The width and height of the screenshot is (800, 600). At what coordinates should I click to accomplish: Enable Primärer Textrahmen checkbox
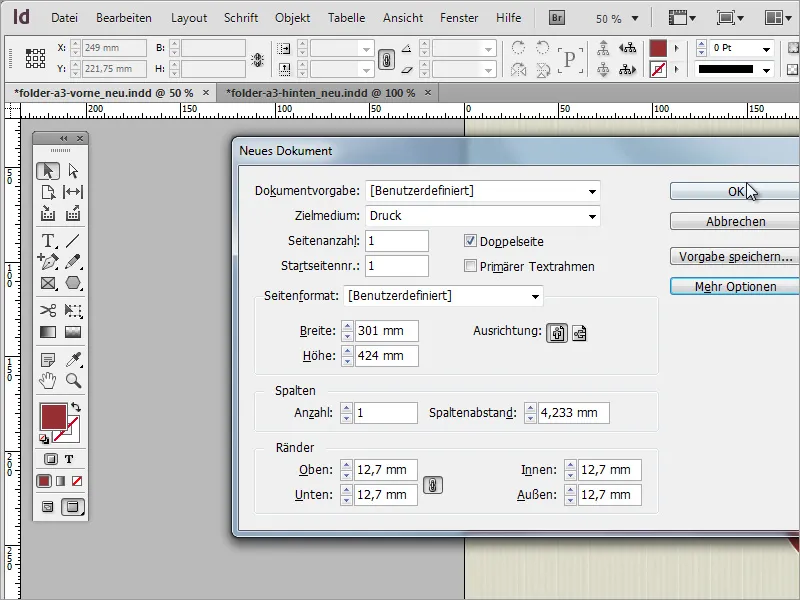click(470, 266)
